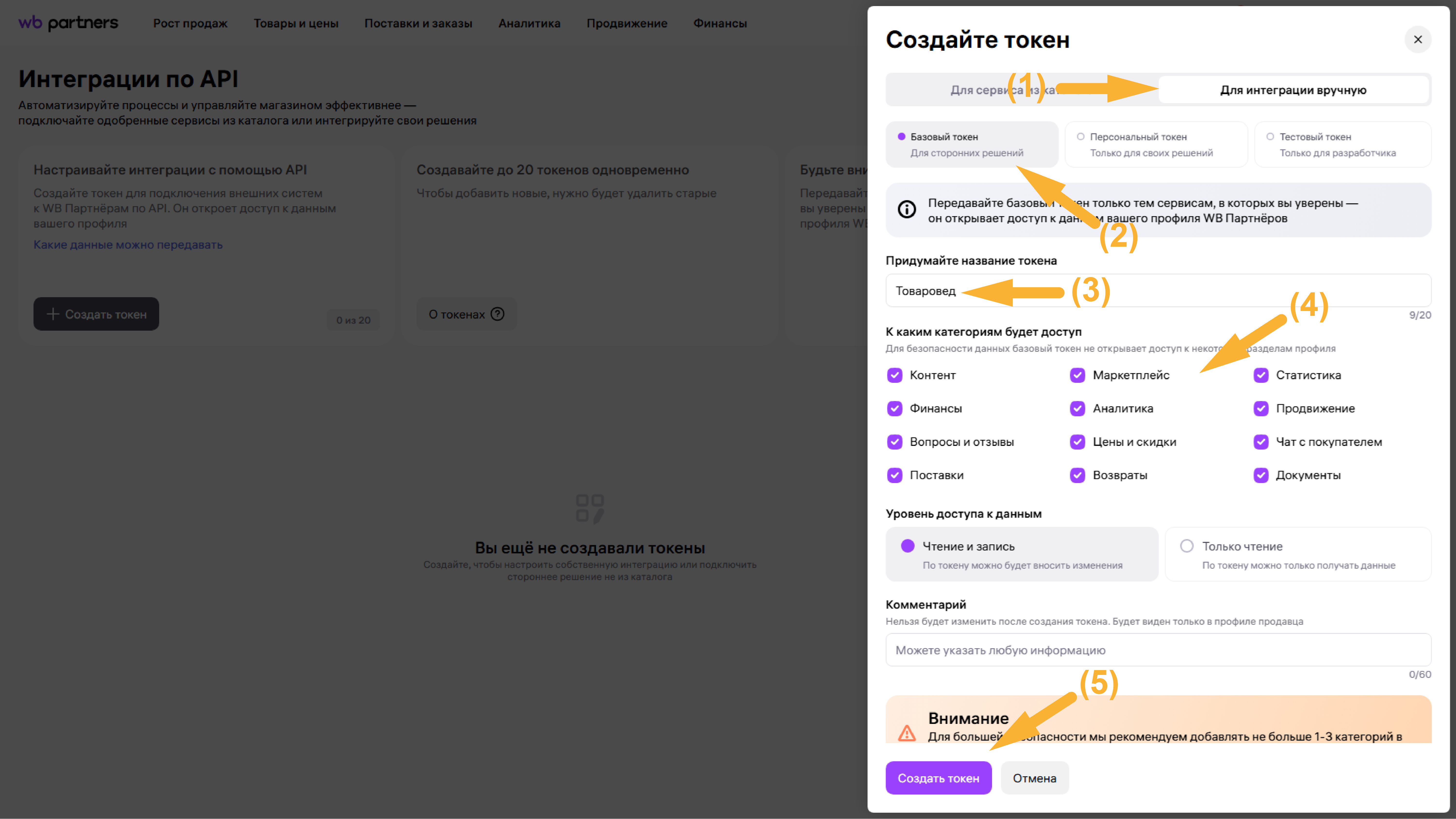Click the Отмена button
Image resolution: width=1456 pixels, height=819 pixels.
(1034, 778)
